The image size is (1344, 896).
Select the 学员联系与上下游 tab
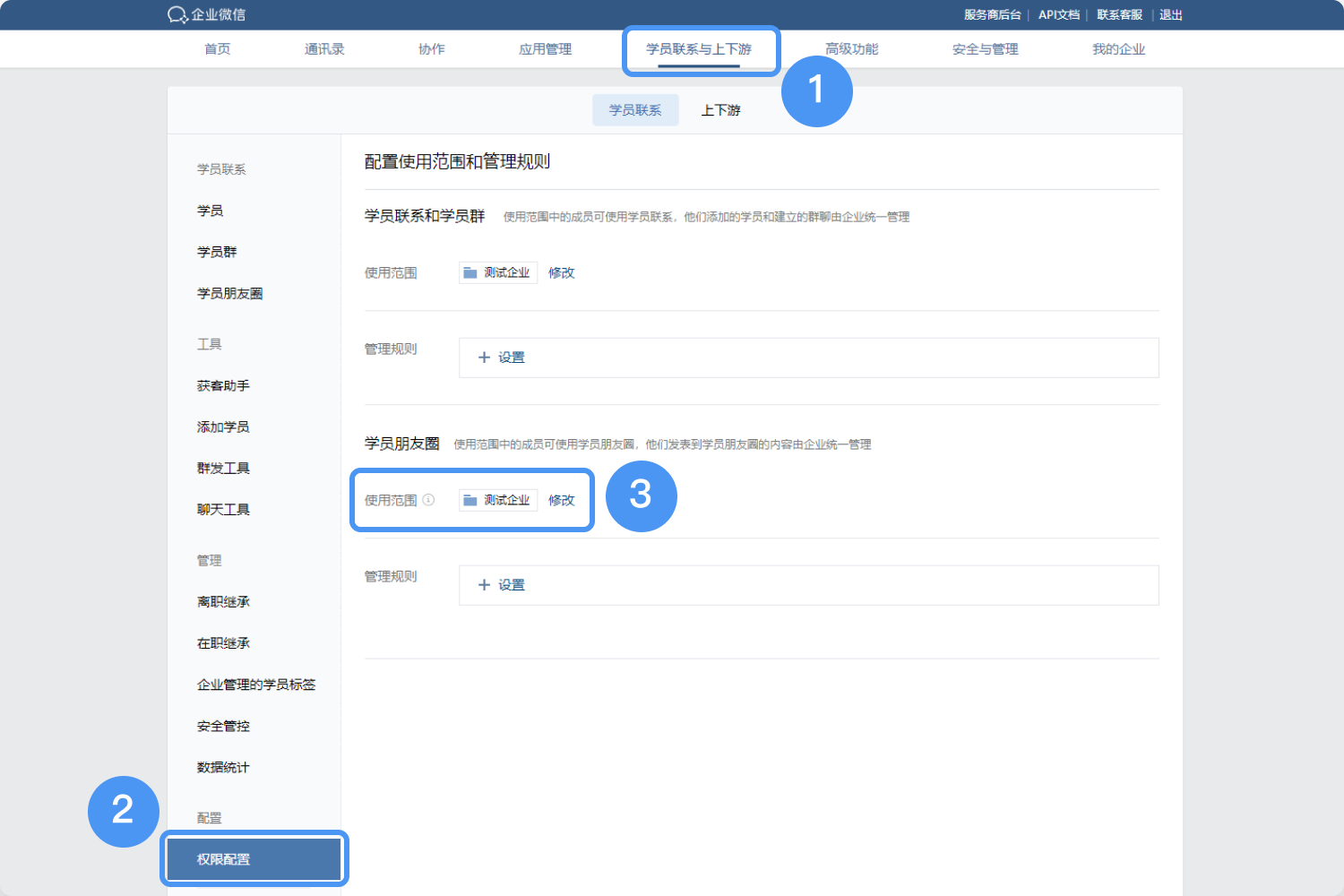pos(699,49)
